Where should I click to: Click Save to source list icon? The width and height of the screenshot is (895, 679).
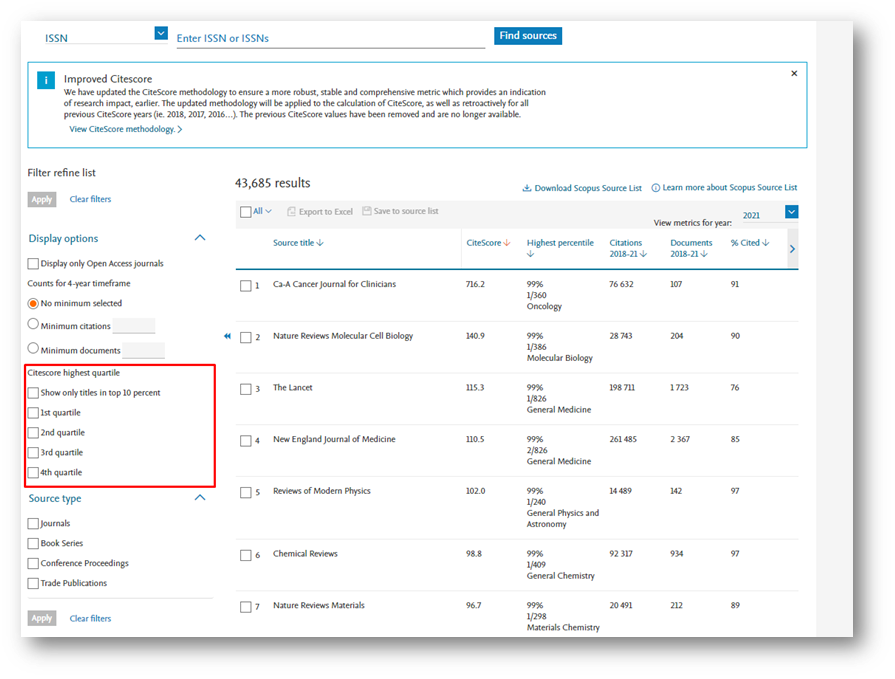tap(367, 212)
